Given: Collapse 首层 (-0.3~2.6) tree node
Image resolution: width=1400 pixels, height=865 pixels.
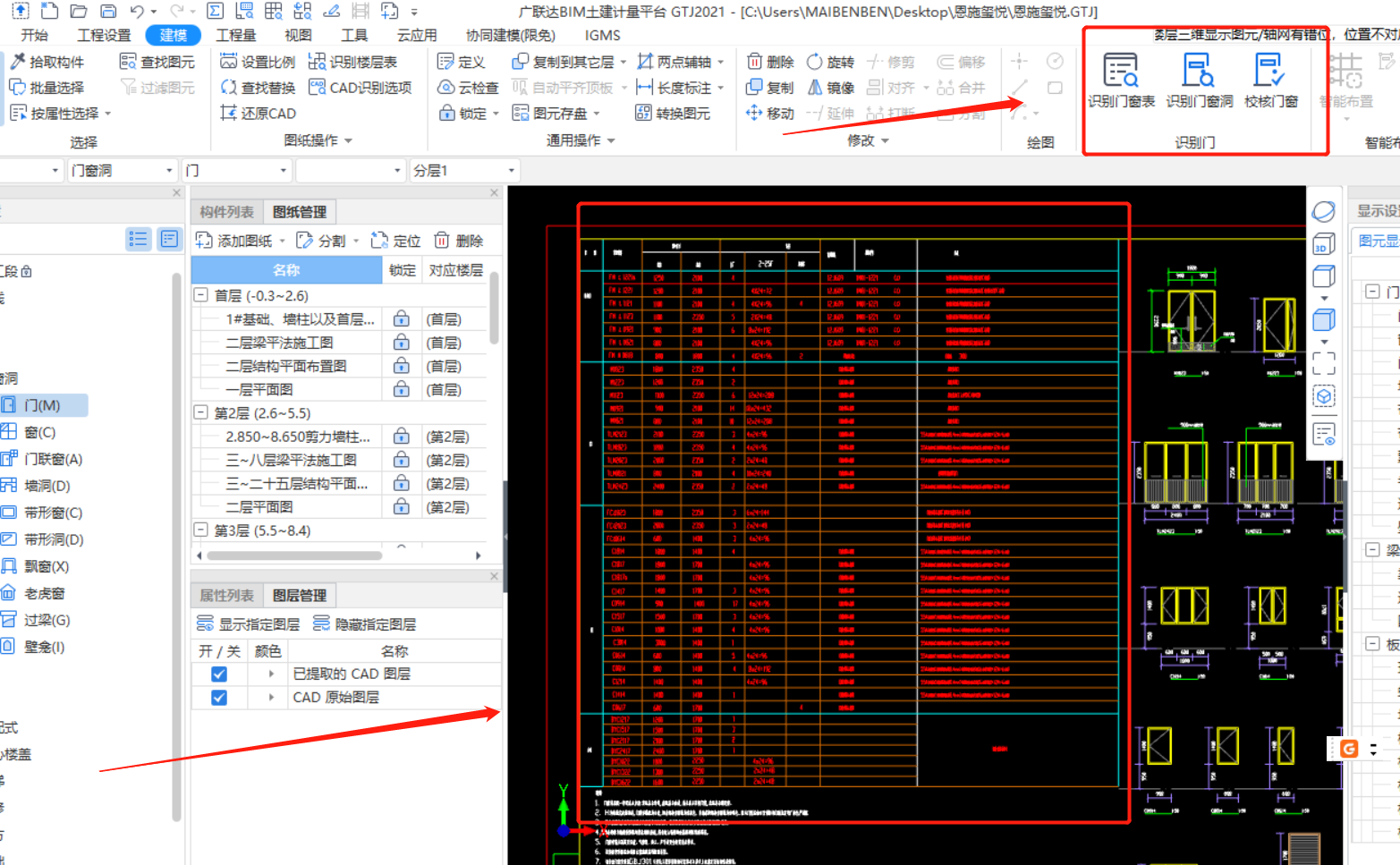Looking at the screenshot, I should click(x=201, y=295).
